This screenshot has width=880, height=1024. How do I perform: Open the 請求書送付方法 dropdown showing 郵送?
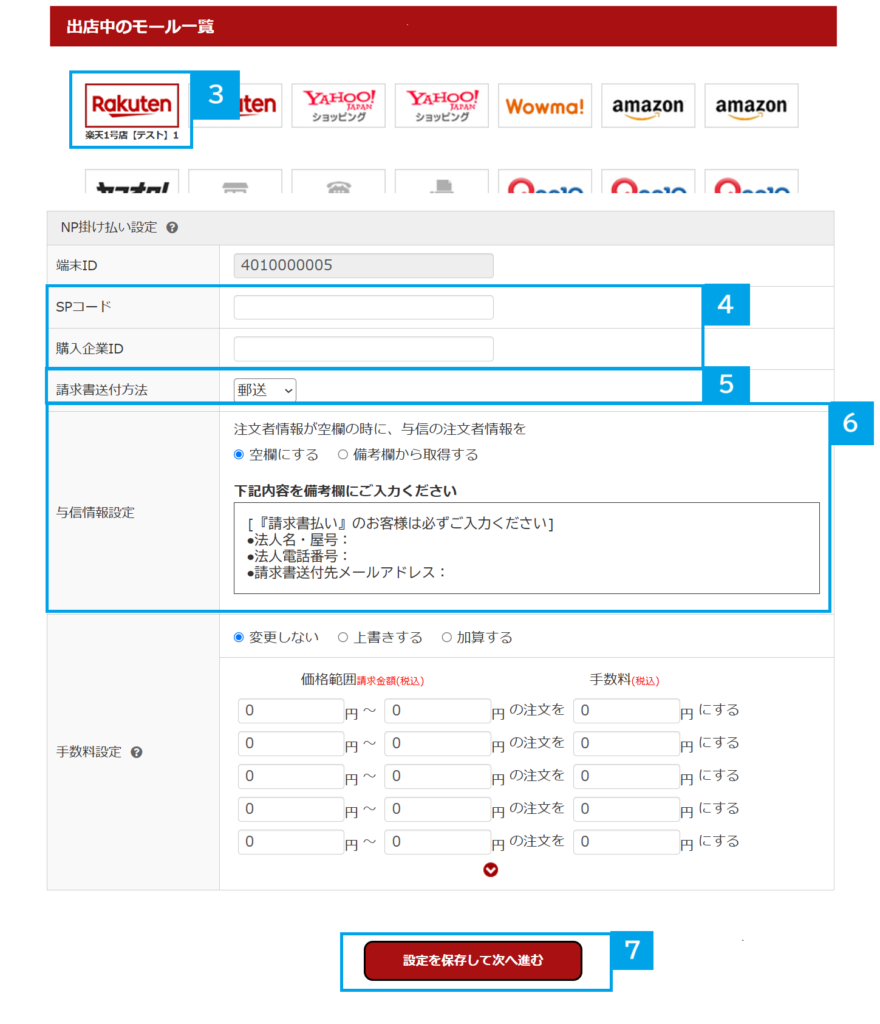(x=265, y=391)
